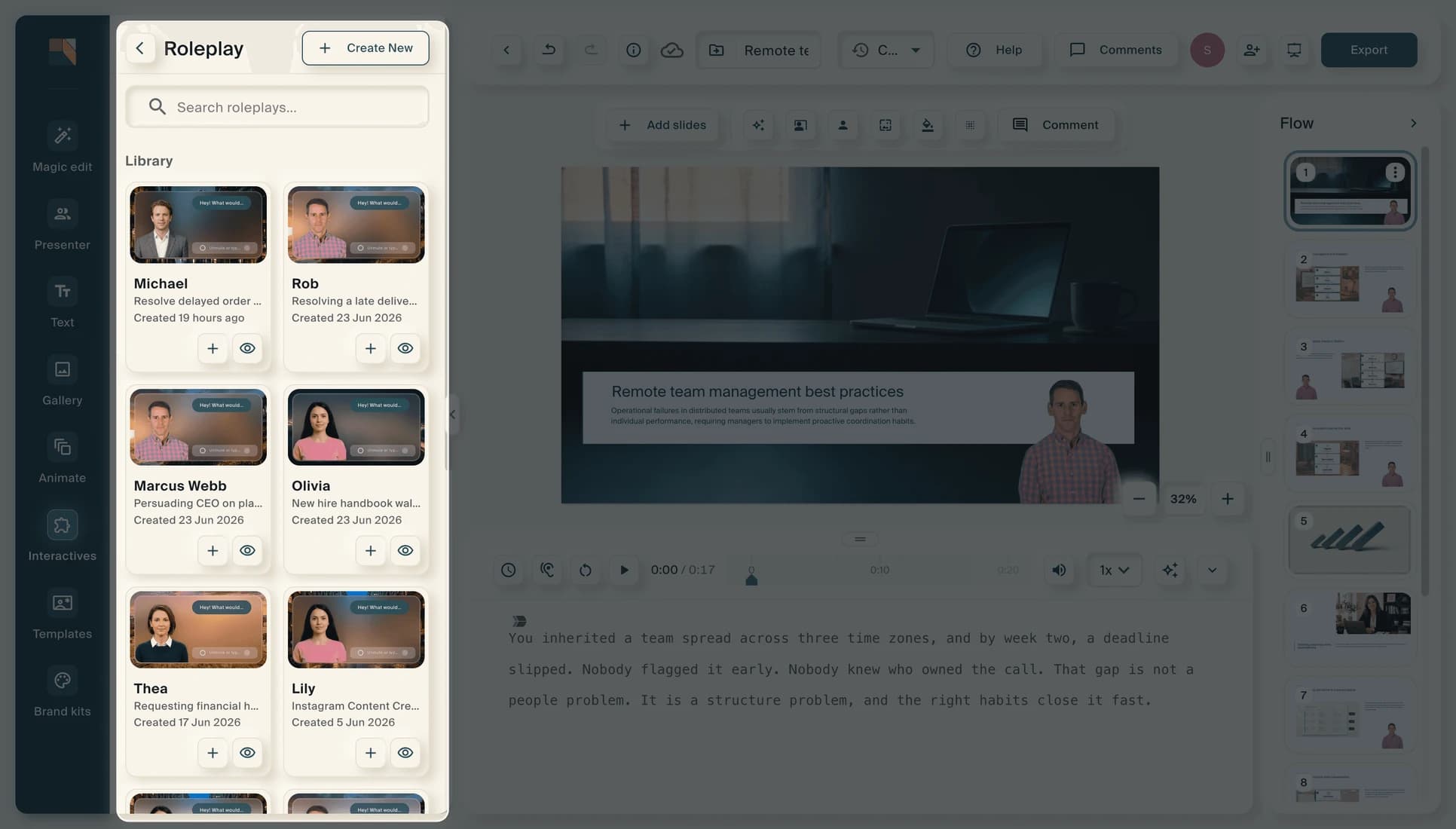Click the present on screen icon
1456x829 pixels.
click(1294, 50)
